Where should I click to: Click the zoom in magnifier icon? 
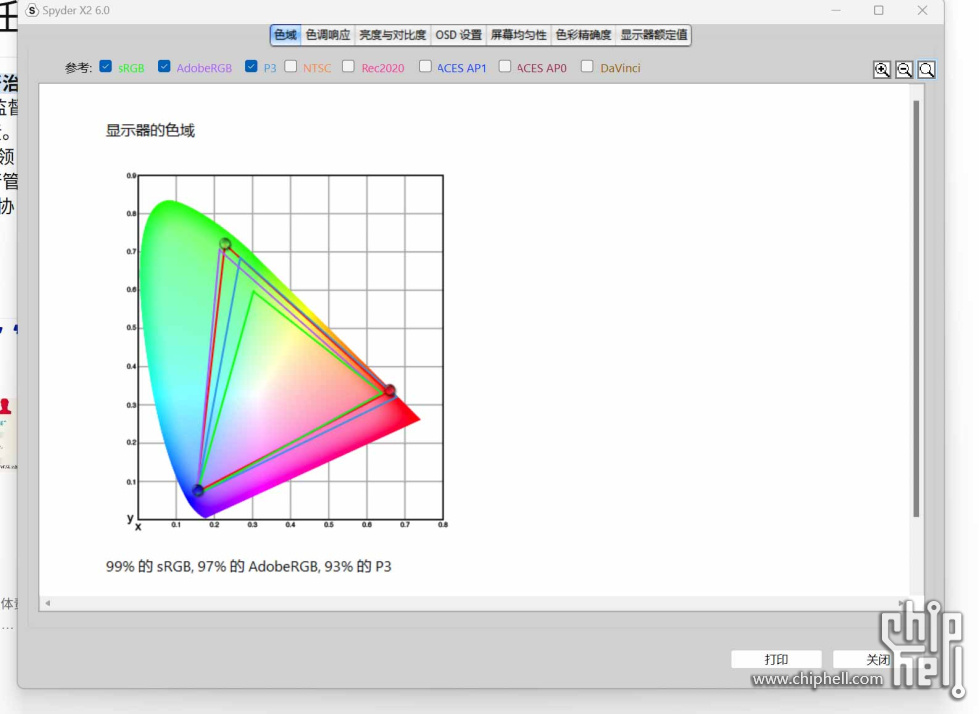coord(882,69)
